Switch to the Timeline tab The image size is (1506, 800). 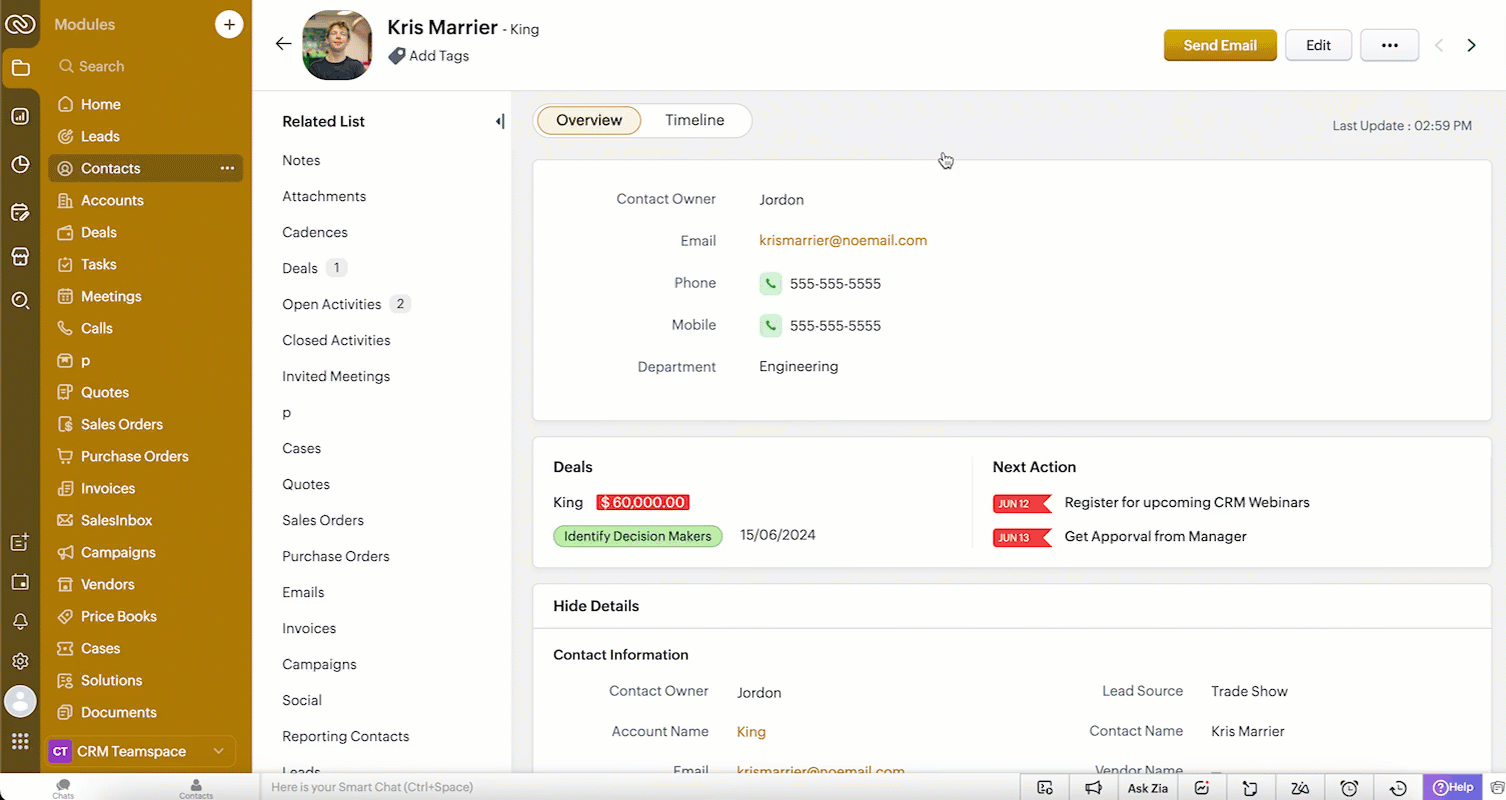point(694,120)
